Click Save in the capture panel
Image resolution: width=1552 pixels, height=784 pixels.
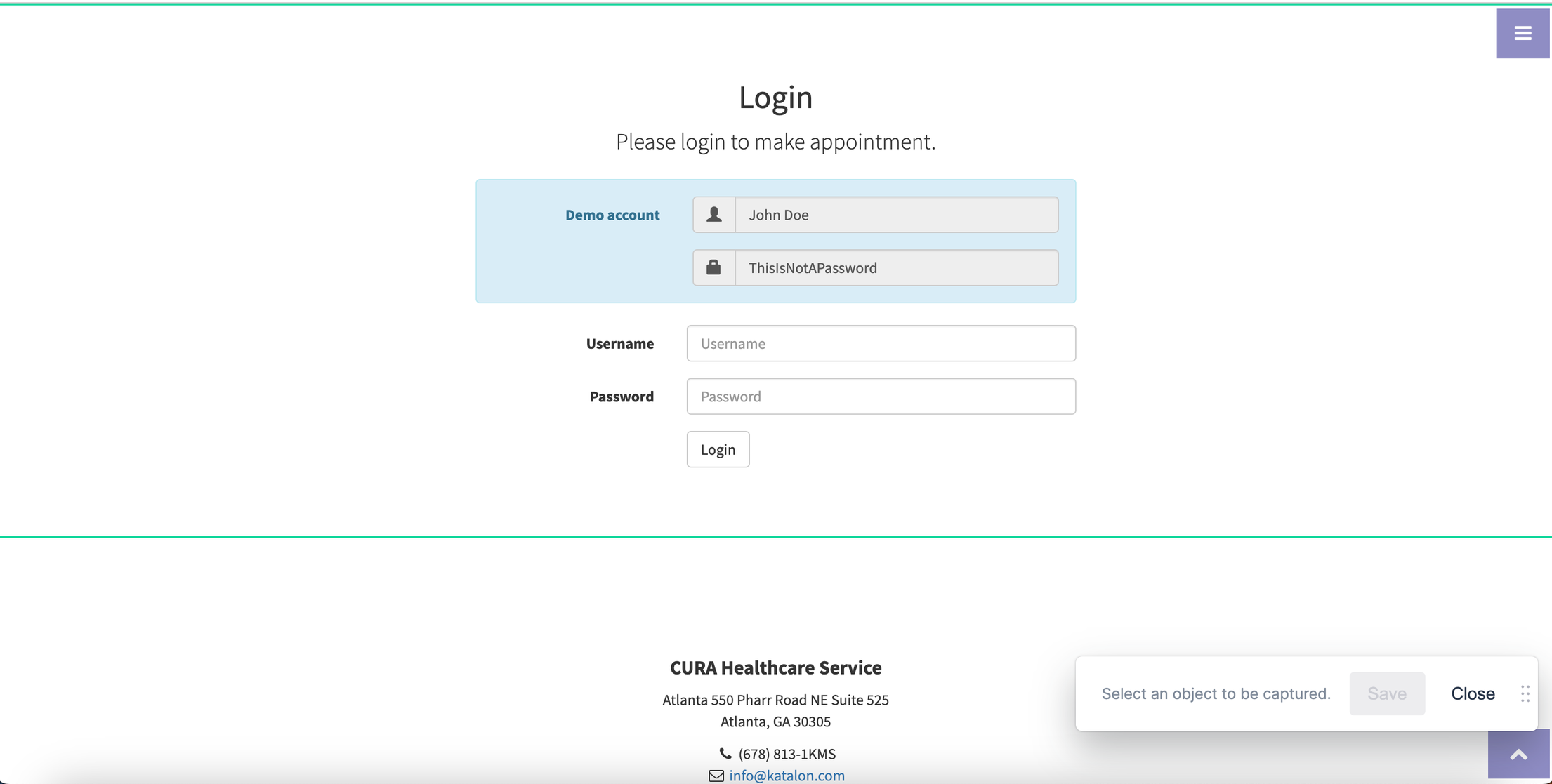point(1387,693)
